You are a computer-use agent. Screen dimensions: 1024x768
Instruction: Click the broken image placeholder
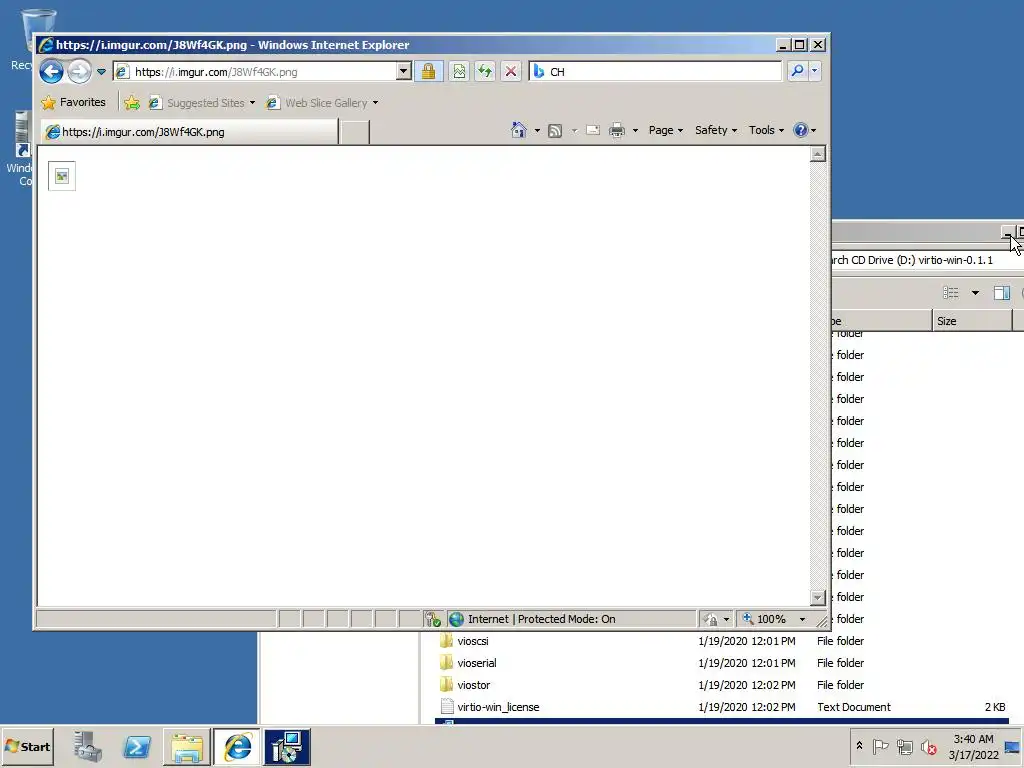coord(62,176)
